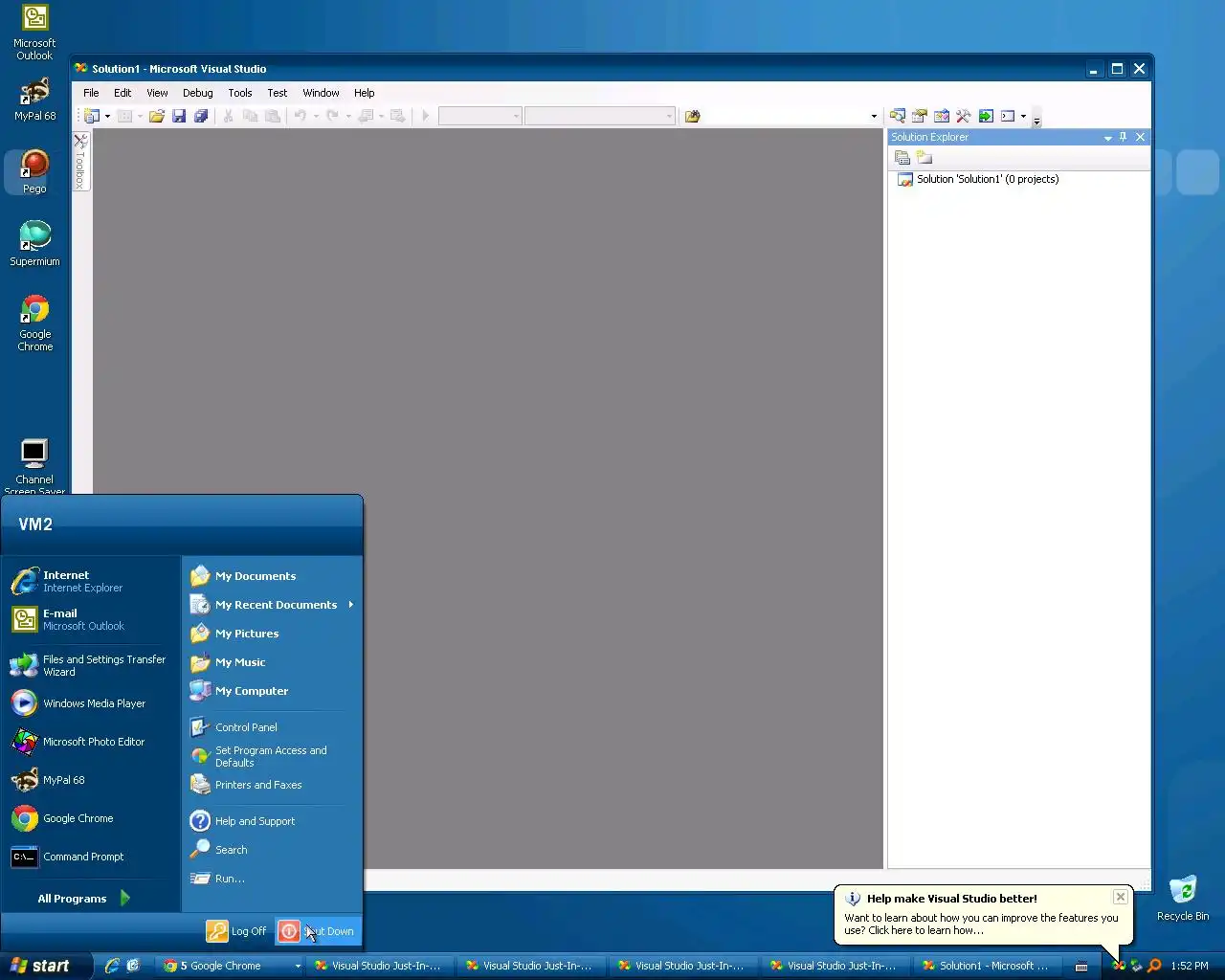Click the Log Off button
1225x980 pixels.
(237, 930)
